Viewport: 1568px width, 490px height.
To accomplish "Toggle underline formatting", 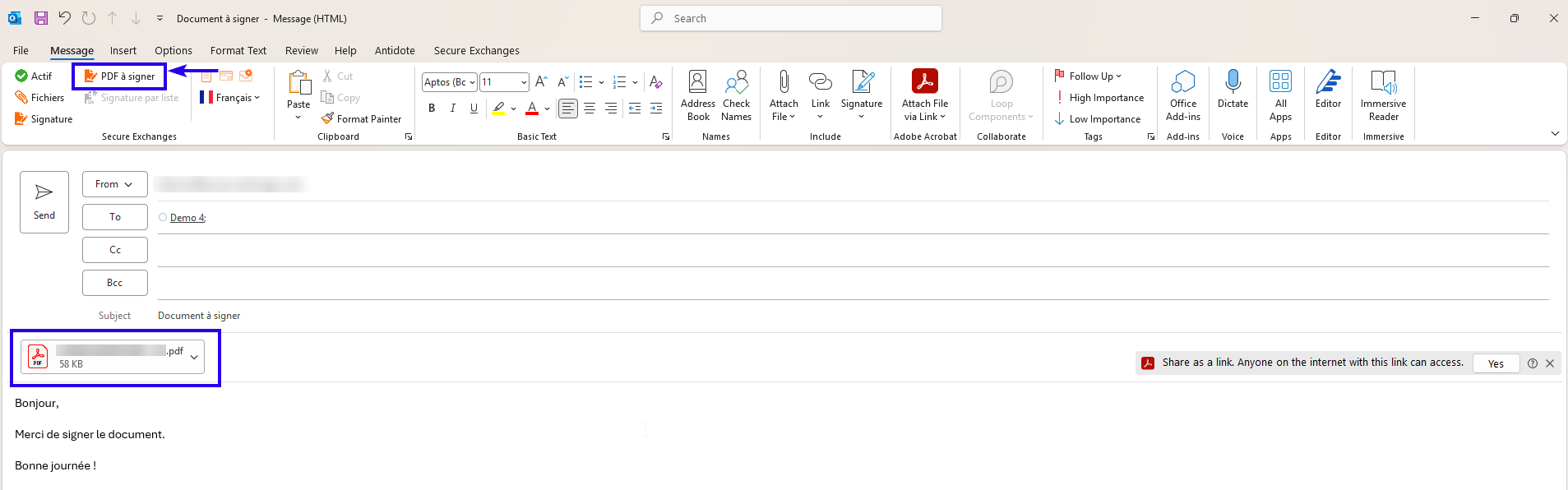I will tap(474, 109).
